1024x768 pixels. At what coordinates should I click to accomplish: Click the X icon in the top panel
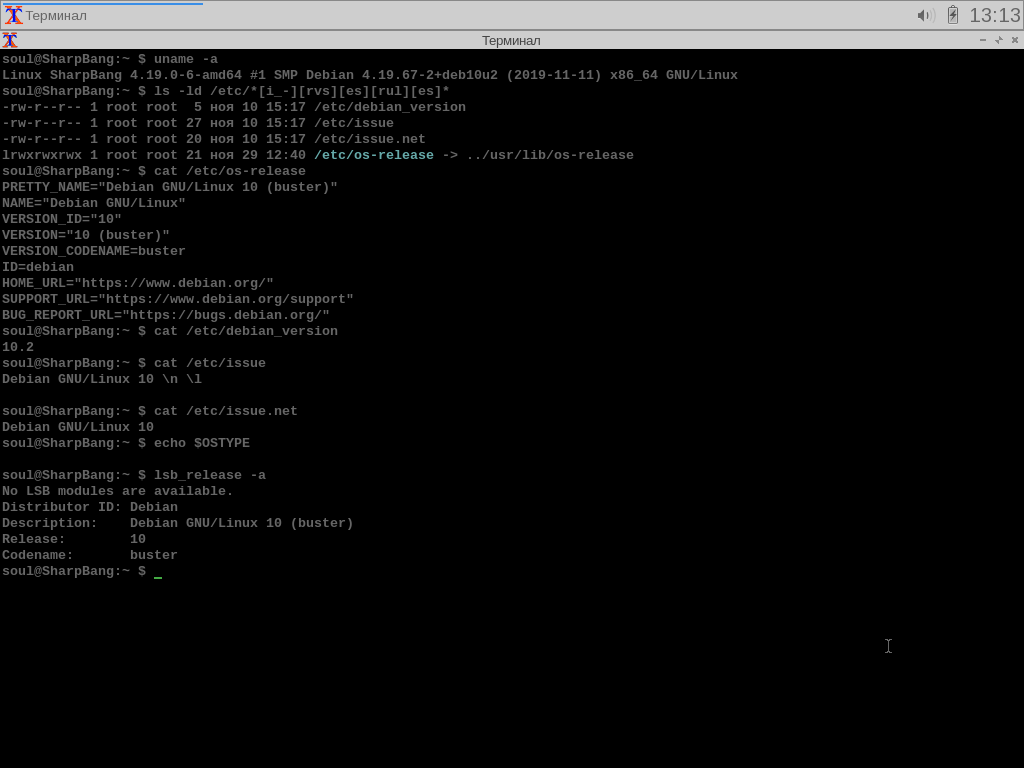click(14, 15)
